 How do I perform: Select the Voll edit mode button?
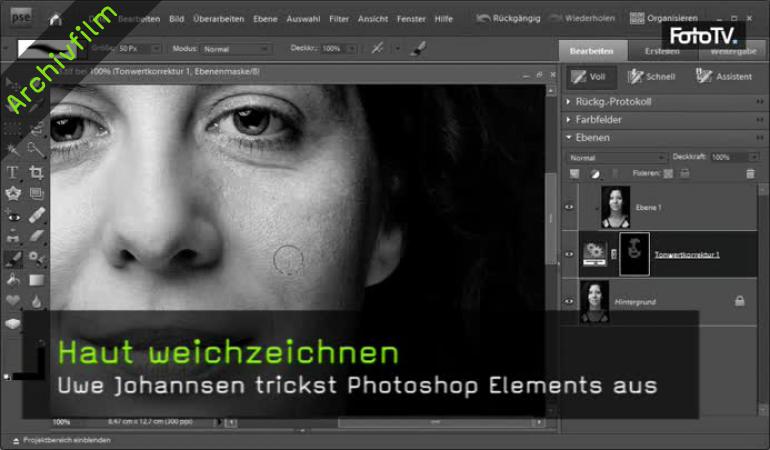coord(591,77)
